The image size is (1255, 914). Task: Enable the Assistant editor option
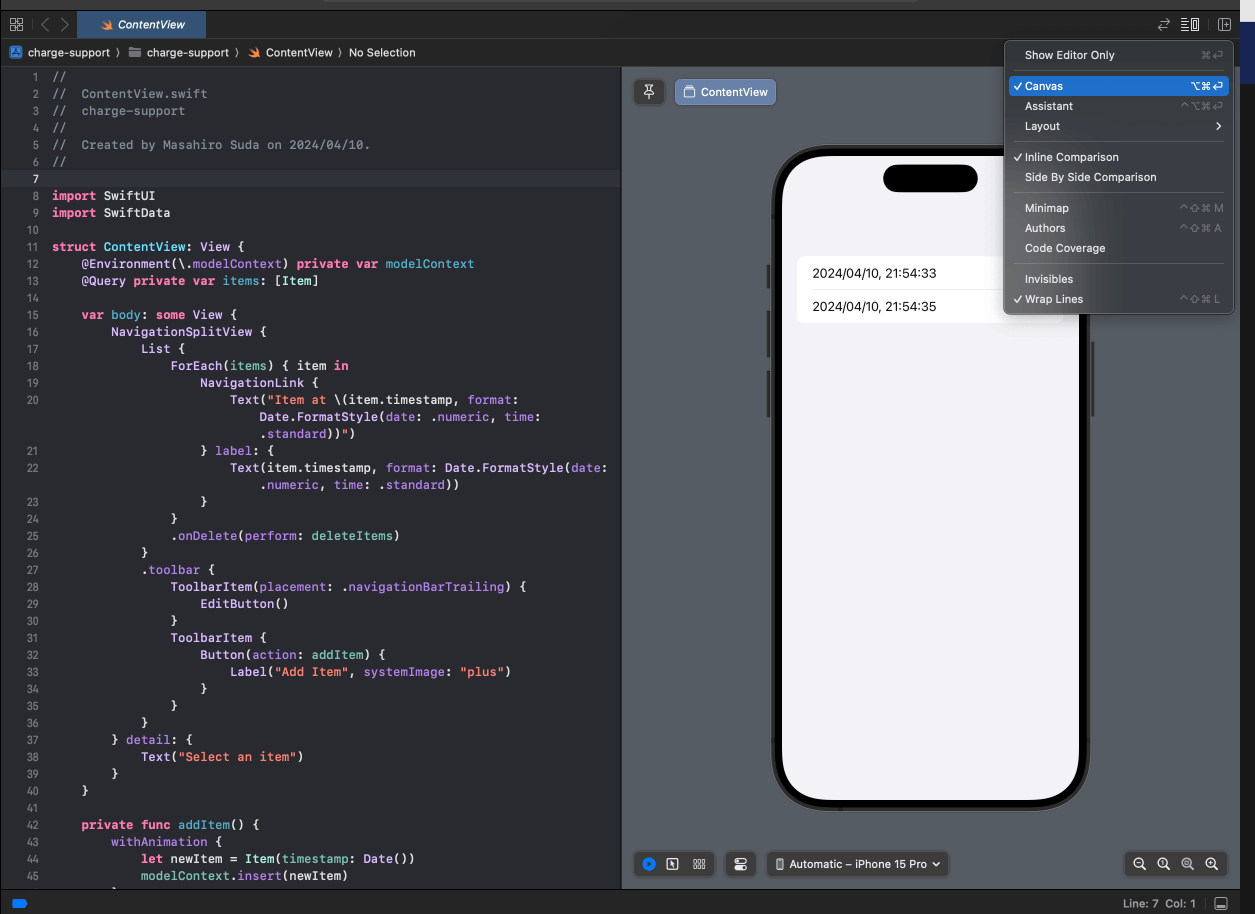pos(1119,106)
